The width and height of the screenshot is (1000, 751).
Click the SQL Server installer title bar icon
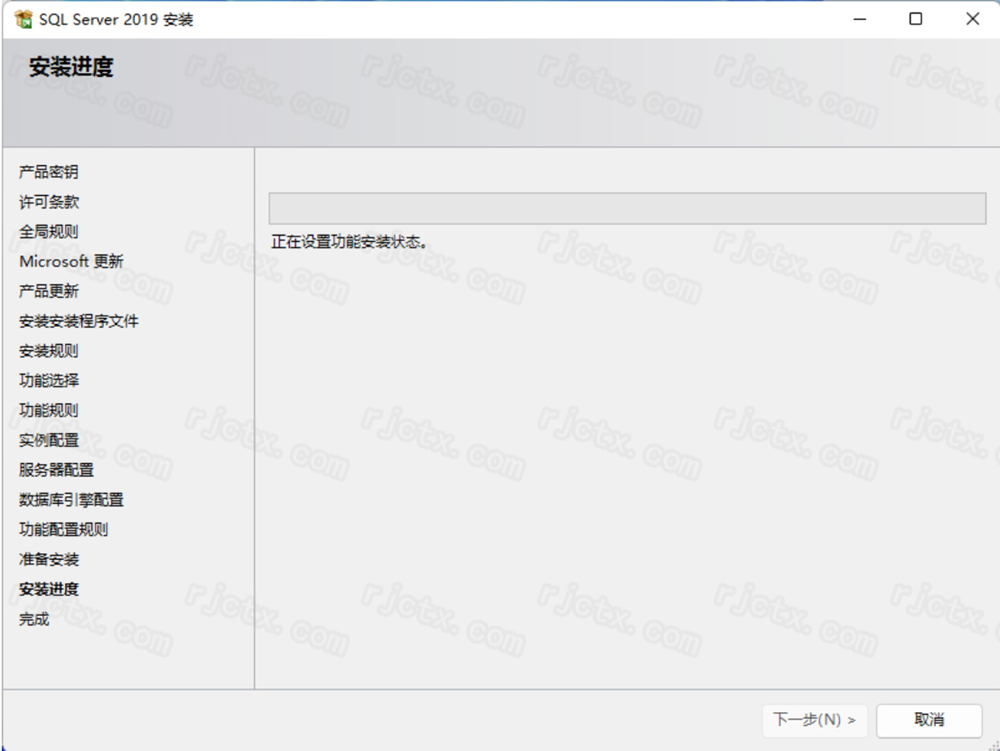(23, 19)
